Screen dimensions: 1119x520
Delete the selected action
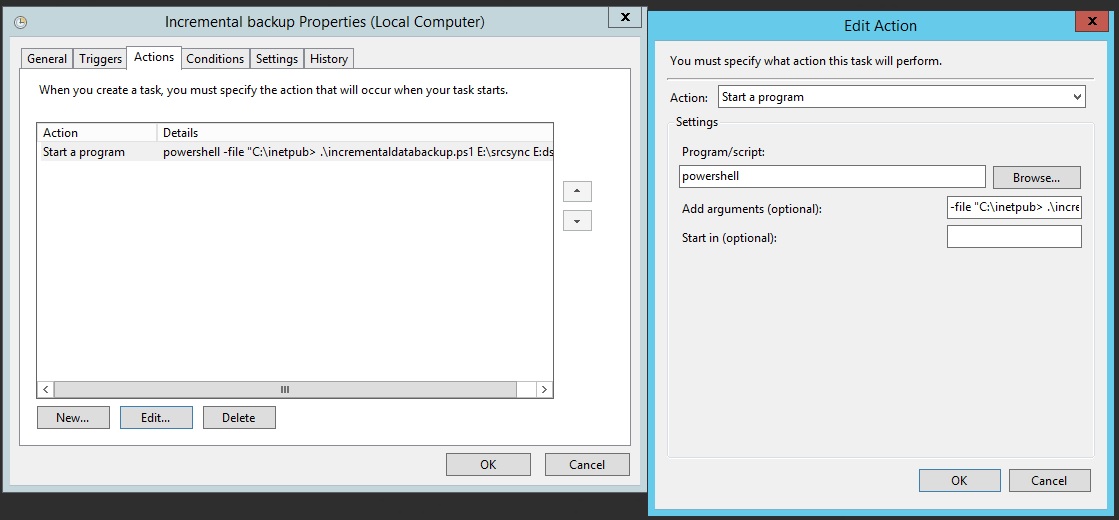pyautogui.click(x=239, y=418)
